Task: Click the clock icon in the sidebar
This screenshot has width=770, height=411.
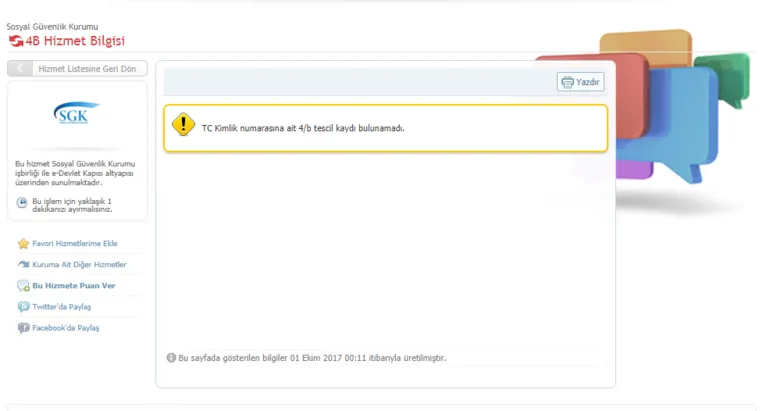Action: point(23,203)
